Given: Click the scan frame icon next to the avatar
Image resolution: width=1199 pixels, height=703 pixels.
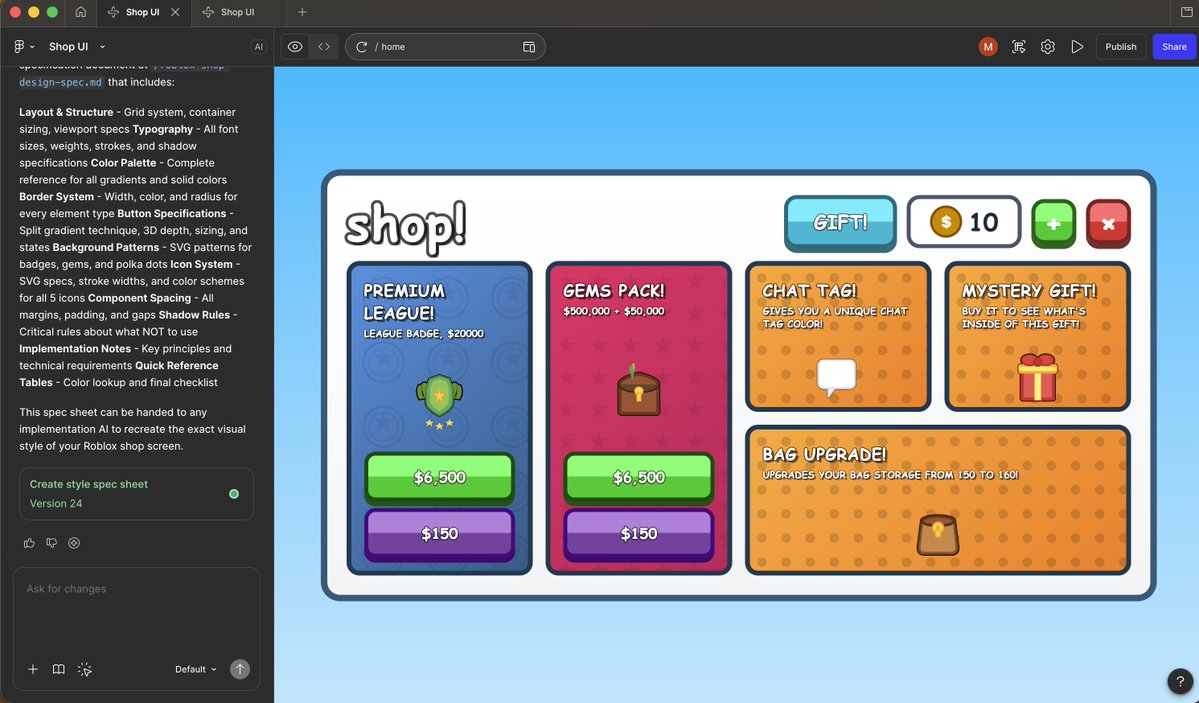Looking at the screenshot, I should point(1019,47).
